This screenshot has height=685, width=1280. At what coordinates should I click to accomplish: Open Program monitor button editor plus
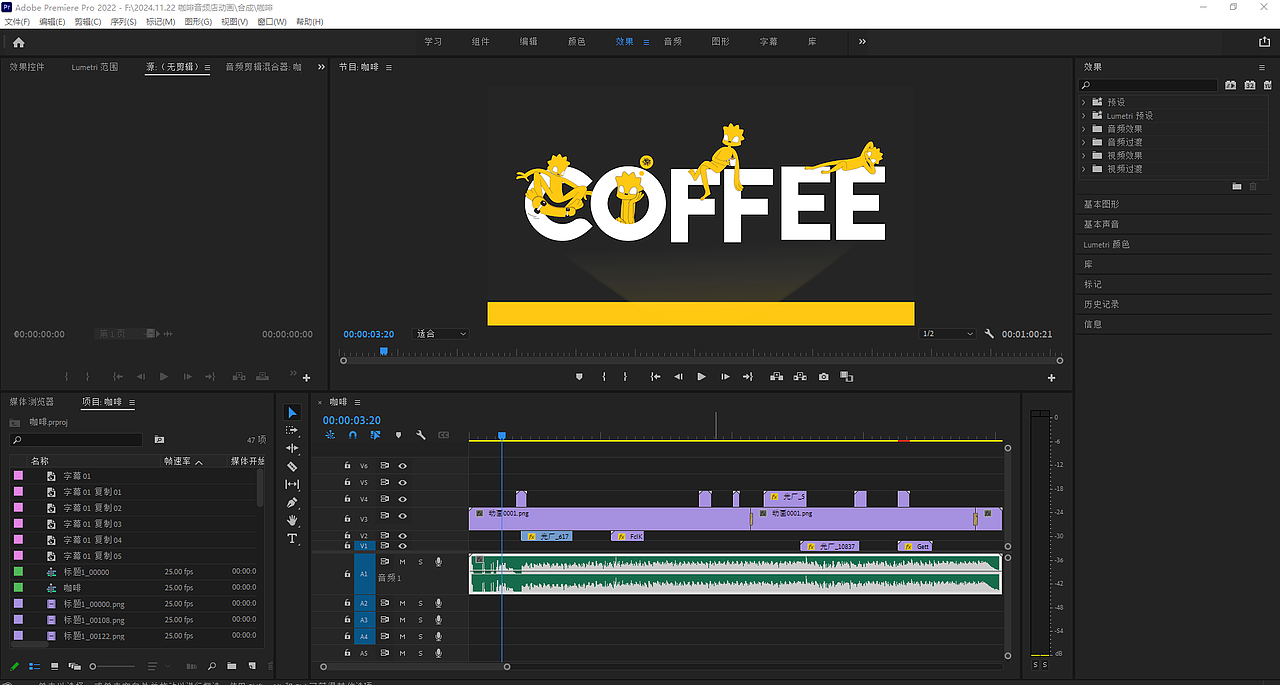click(x=1051, y=378)
